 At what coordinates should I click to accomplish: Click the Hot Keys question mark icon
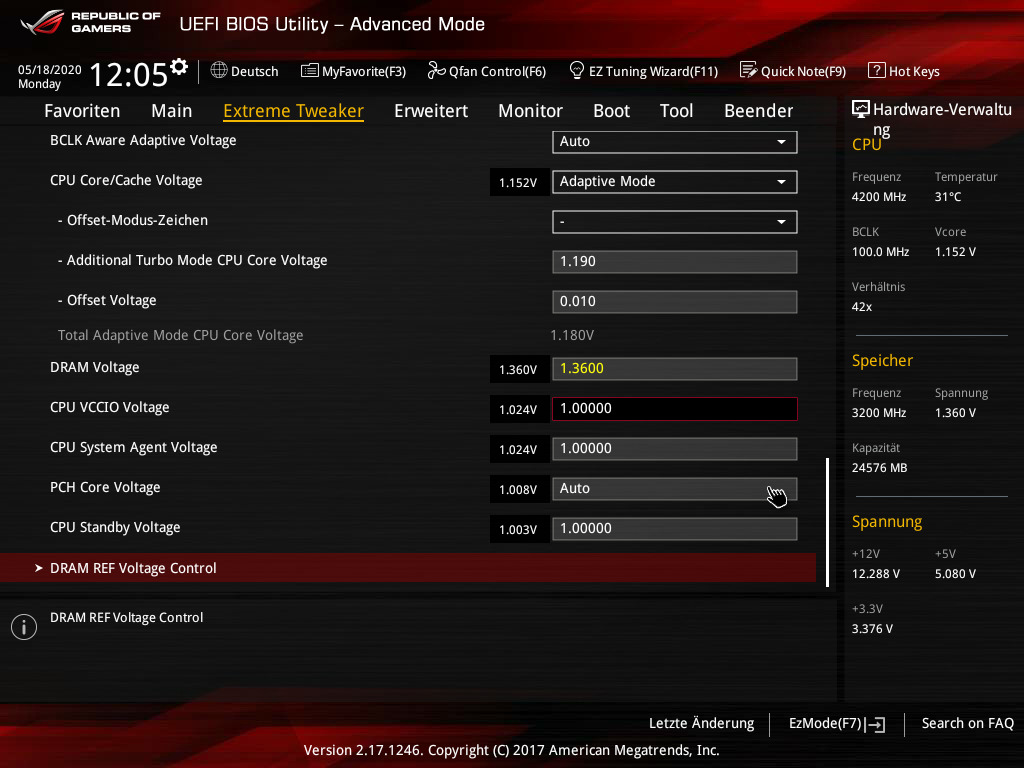coord(876,70)
